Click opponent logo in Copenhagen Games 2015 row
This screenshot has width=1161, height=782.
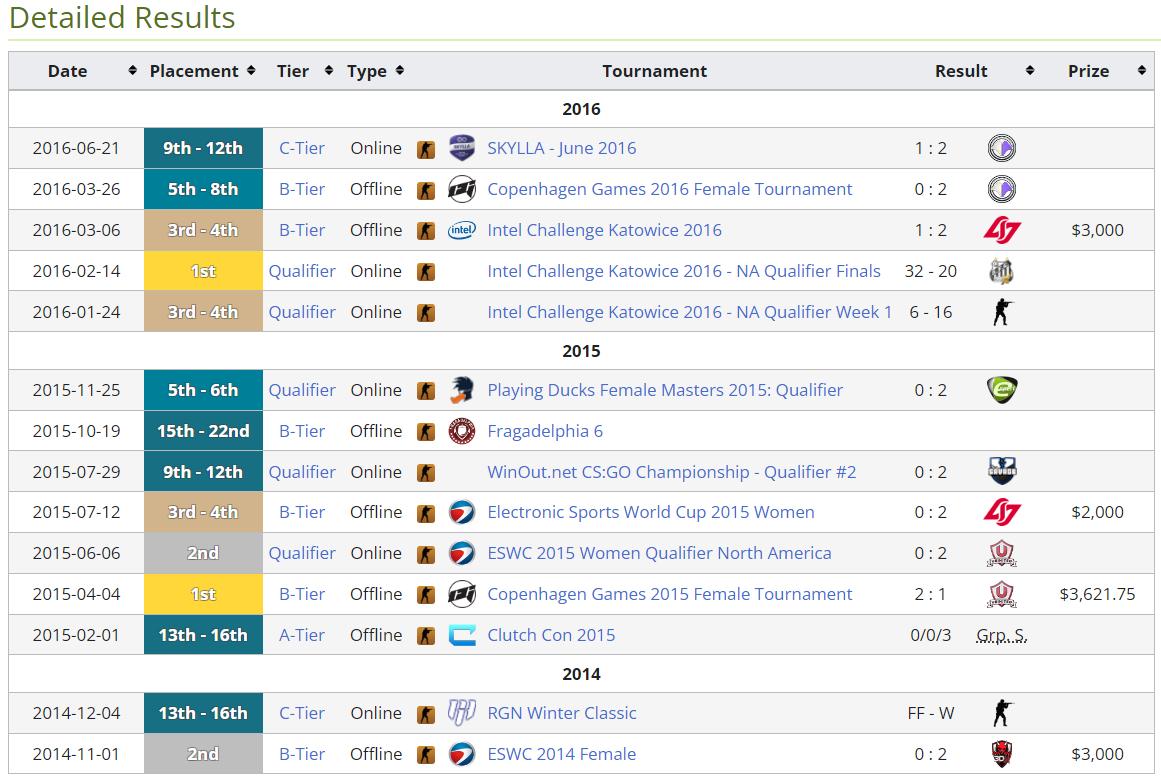(1002, 594)
